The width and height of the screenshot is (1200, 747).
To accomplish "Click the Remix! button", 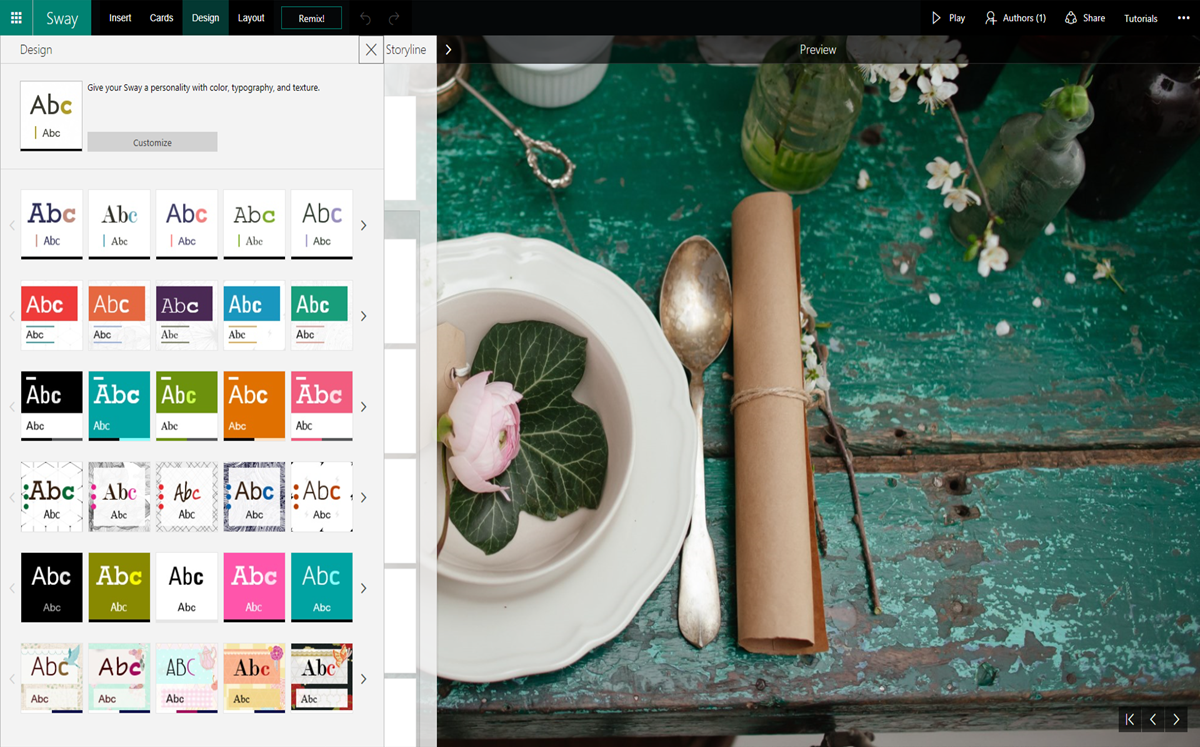I will [311, 17].
